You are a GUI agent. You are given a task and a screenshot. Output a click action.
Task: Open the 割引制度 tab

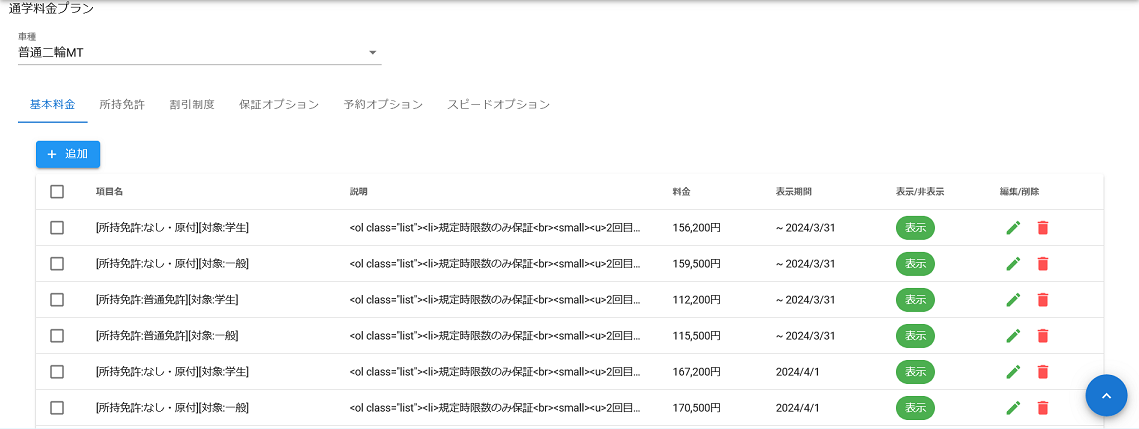(x=192, y=104)
